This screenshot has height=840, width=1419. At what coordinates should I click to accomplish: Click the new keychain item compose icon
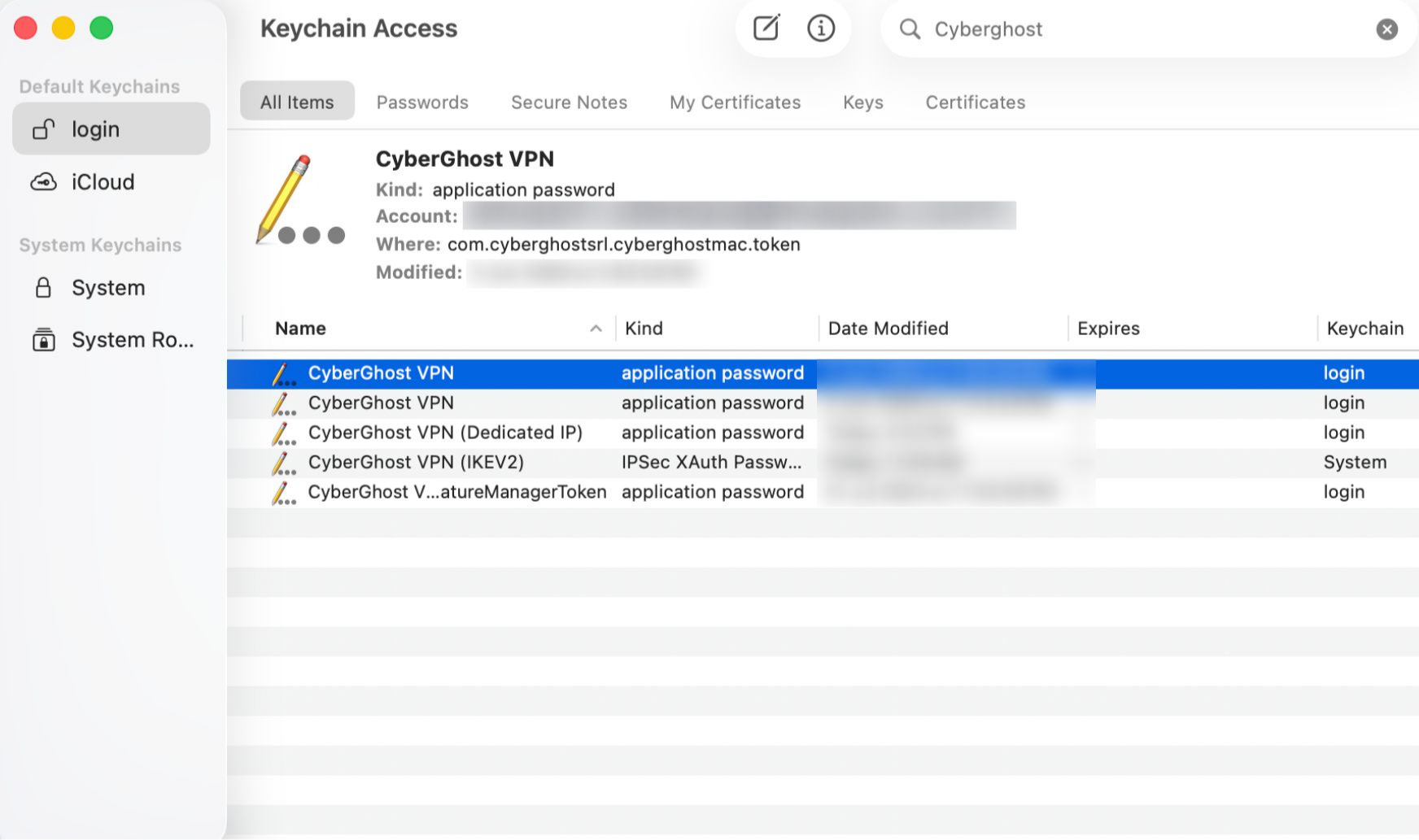click(x=766, y=28)
